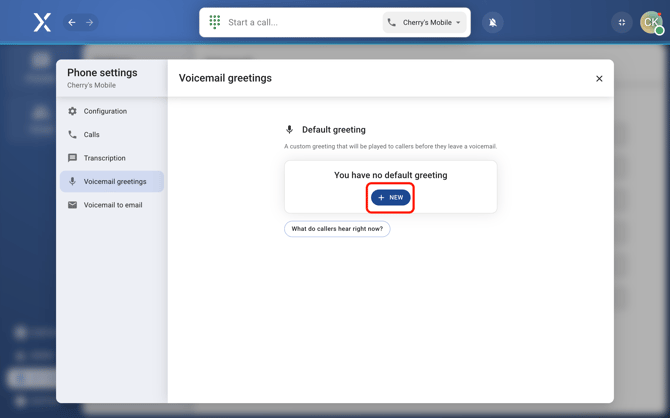
Task: Open the Transcription settings section
Action: (104, 158)
